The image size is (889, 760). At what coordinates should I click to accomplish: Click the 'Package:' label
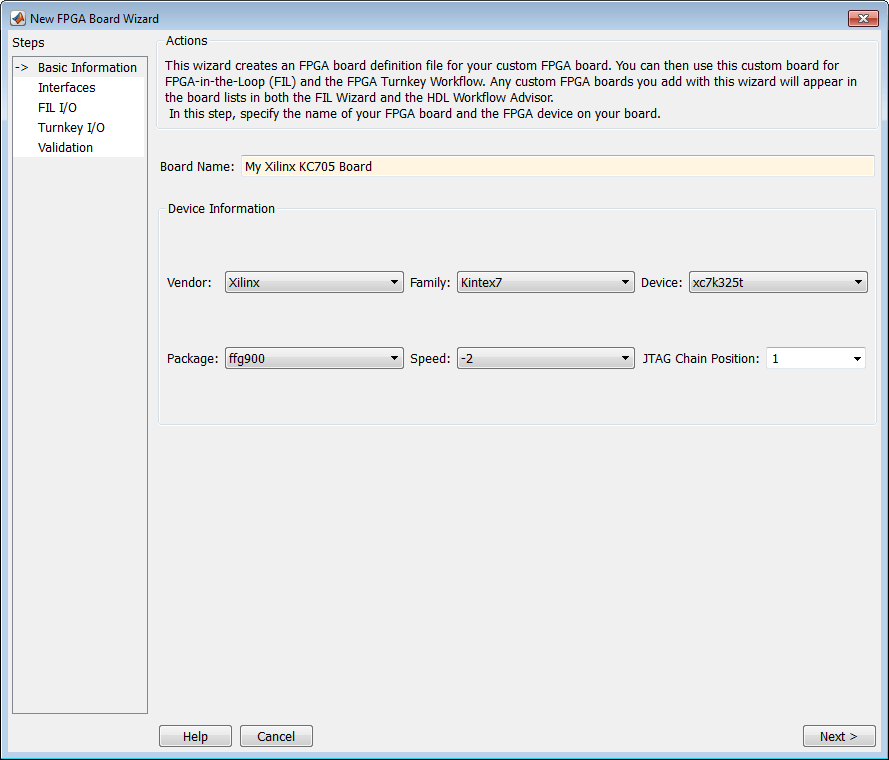192,358
